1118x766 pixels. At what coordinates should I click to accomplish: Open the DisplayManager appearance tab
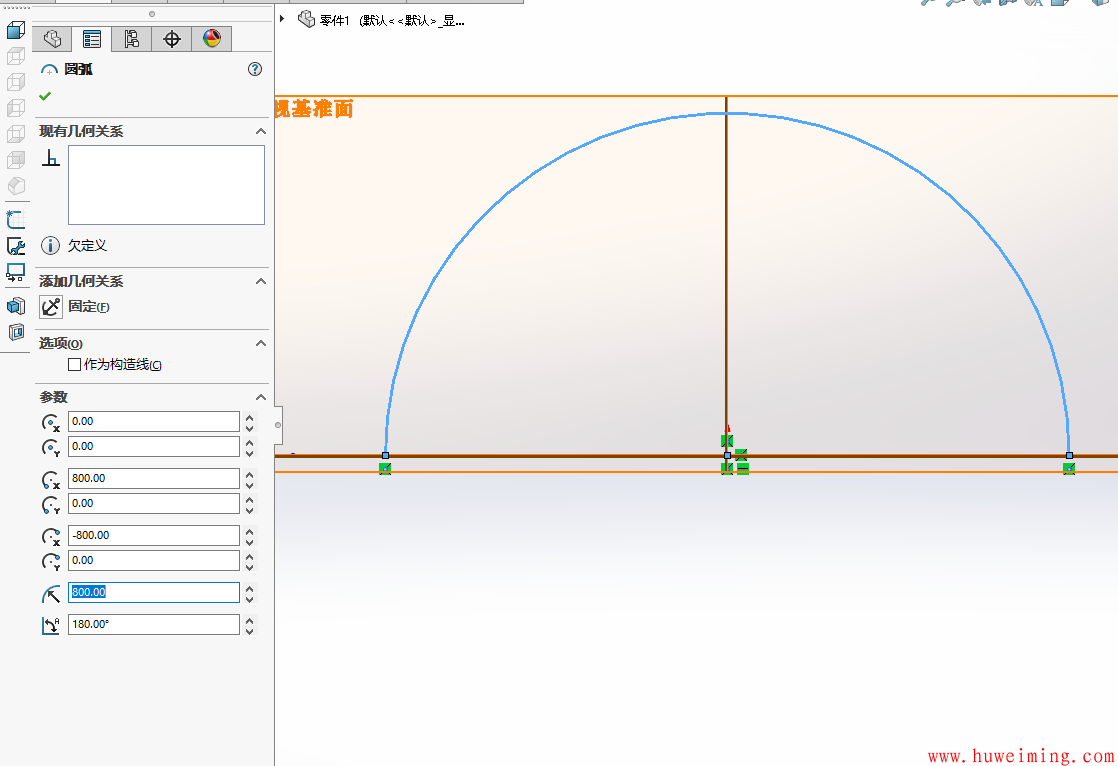click(x=211, y=39)
